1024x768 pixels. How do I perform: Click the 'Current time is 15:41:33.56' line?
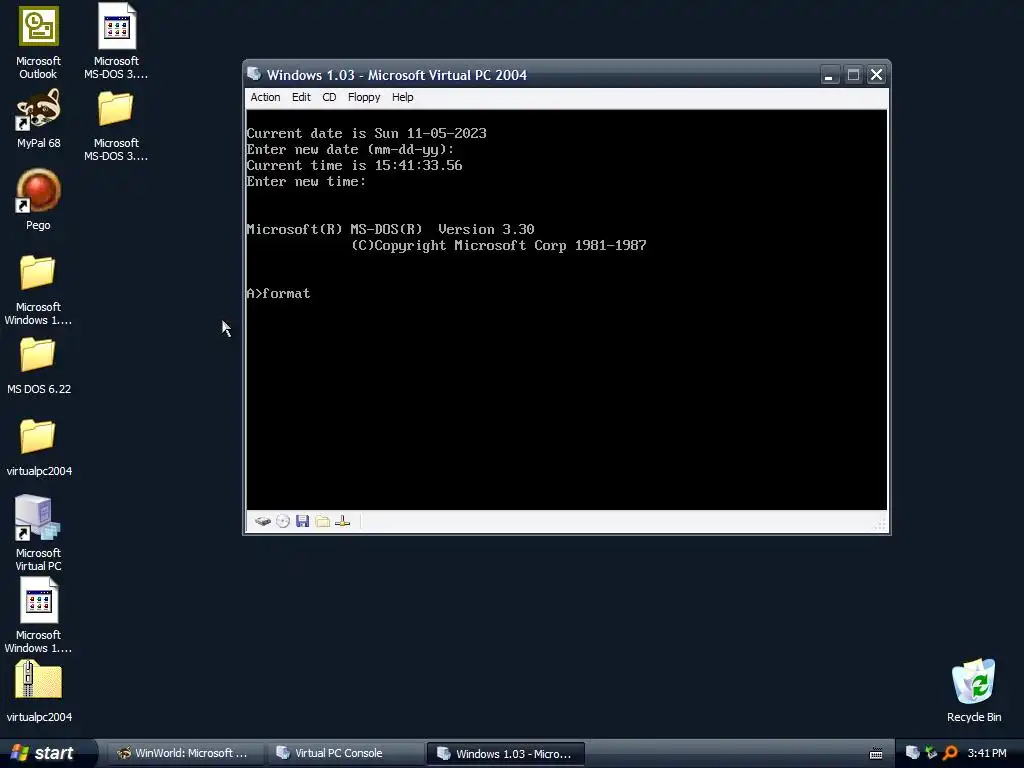[355, 165]
